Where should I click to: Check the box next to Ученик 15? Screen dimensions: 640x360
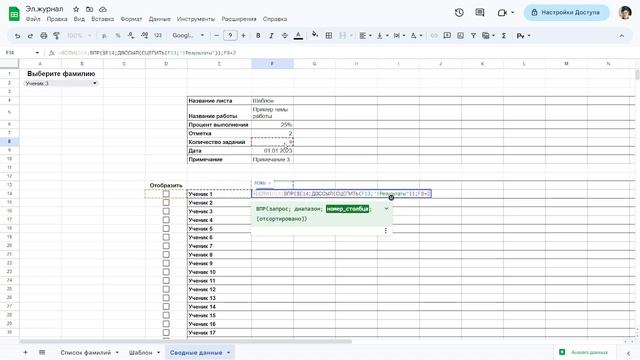click(166, 315)
